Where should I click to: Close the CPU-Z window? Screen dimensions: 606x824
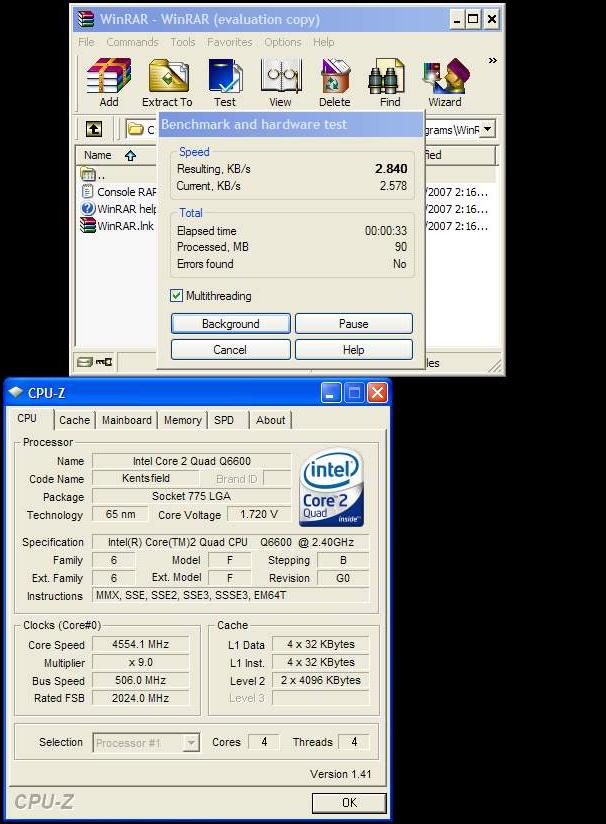[377, 393]
